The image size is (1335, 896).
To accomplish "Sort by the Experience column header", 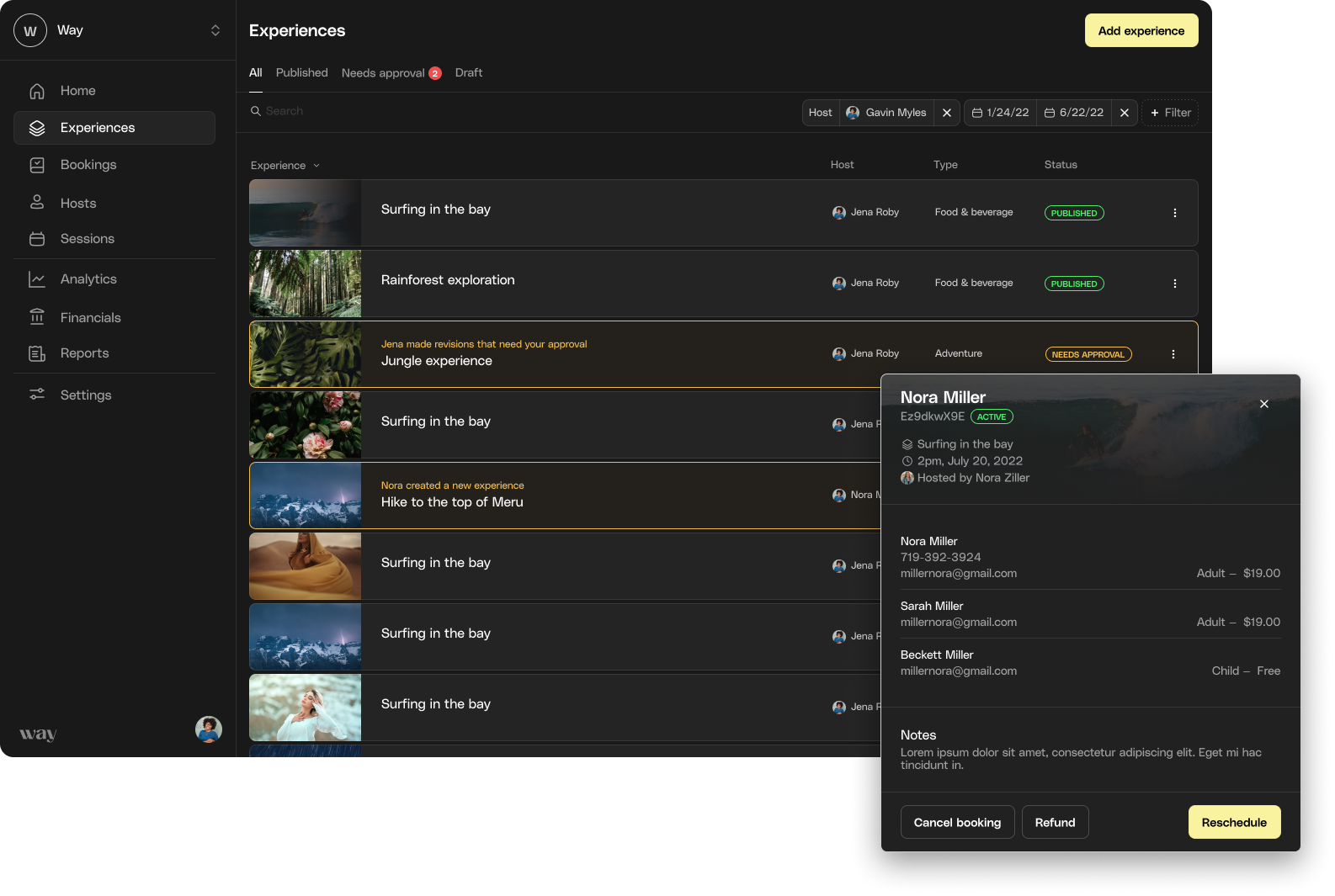I will coord(285,166).
